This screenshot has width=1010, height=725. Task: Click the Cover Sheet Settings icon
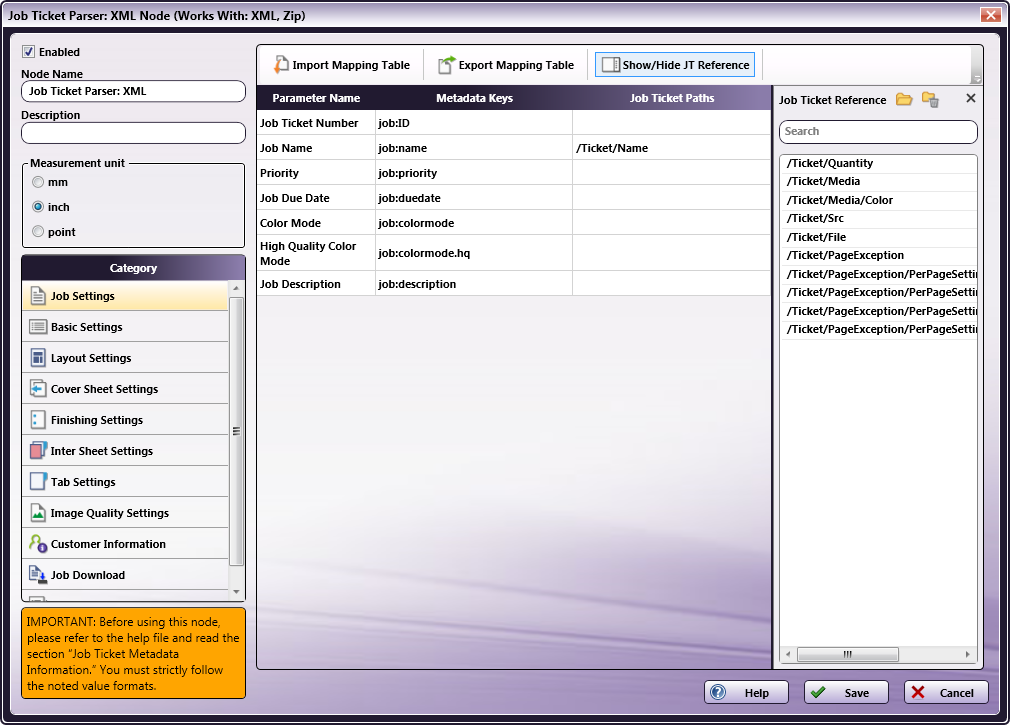click(x=38, y=388)
